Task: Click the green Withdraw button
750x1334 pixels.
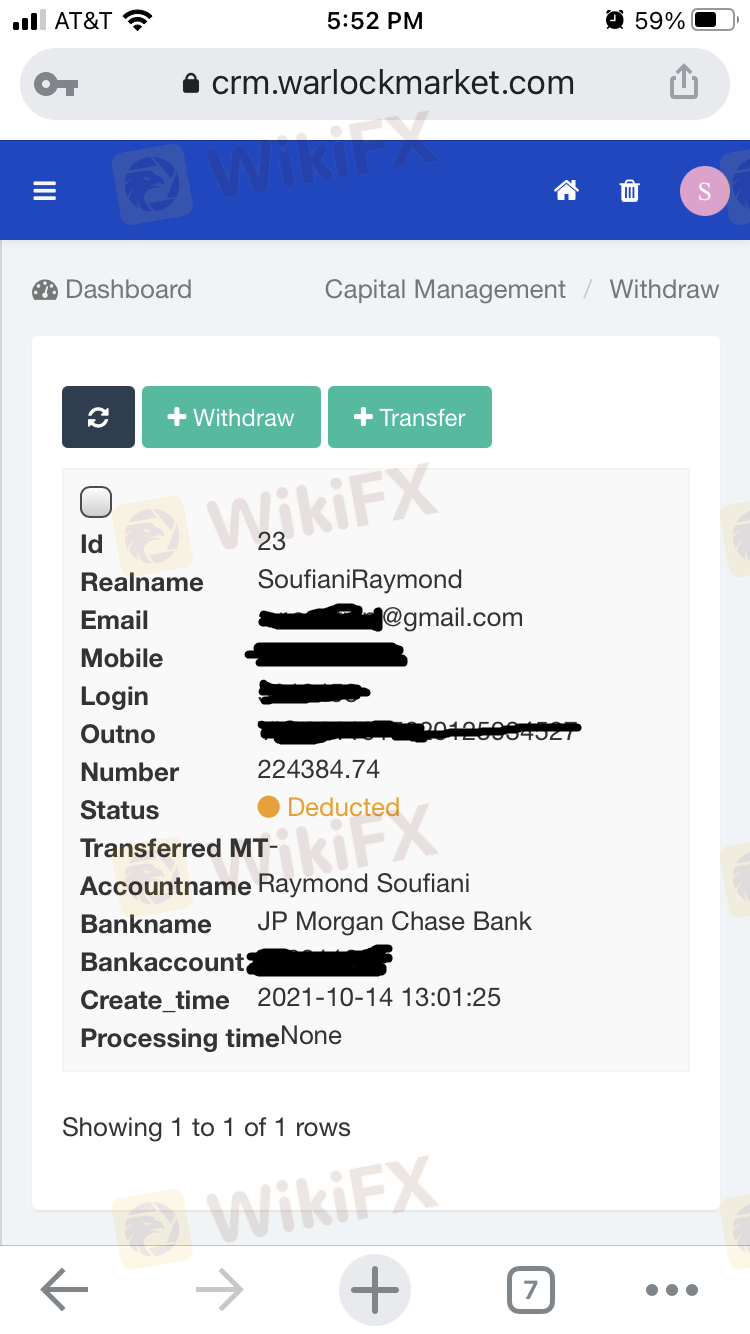Action: [231, 417]
